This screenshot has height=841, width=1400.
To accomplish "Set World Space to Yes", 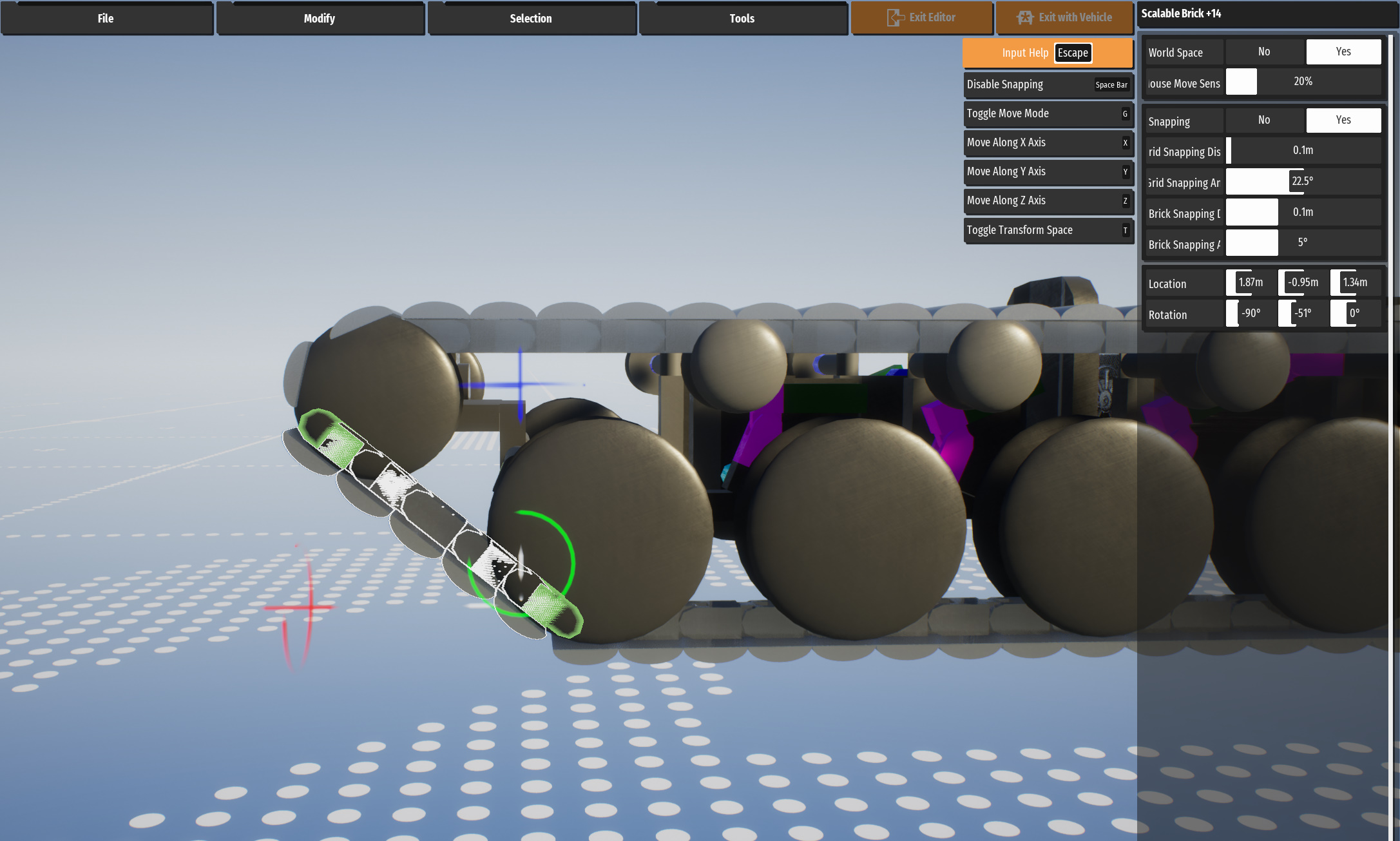I will pyautogui.click(x=1343, y=52).
